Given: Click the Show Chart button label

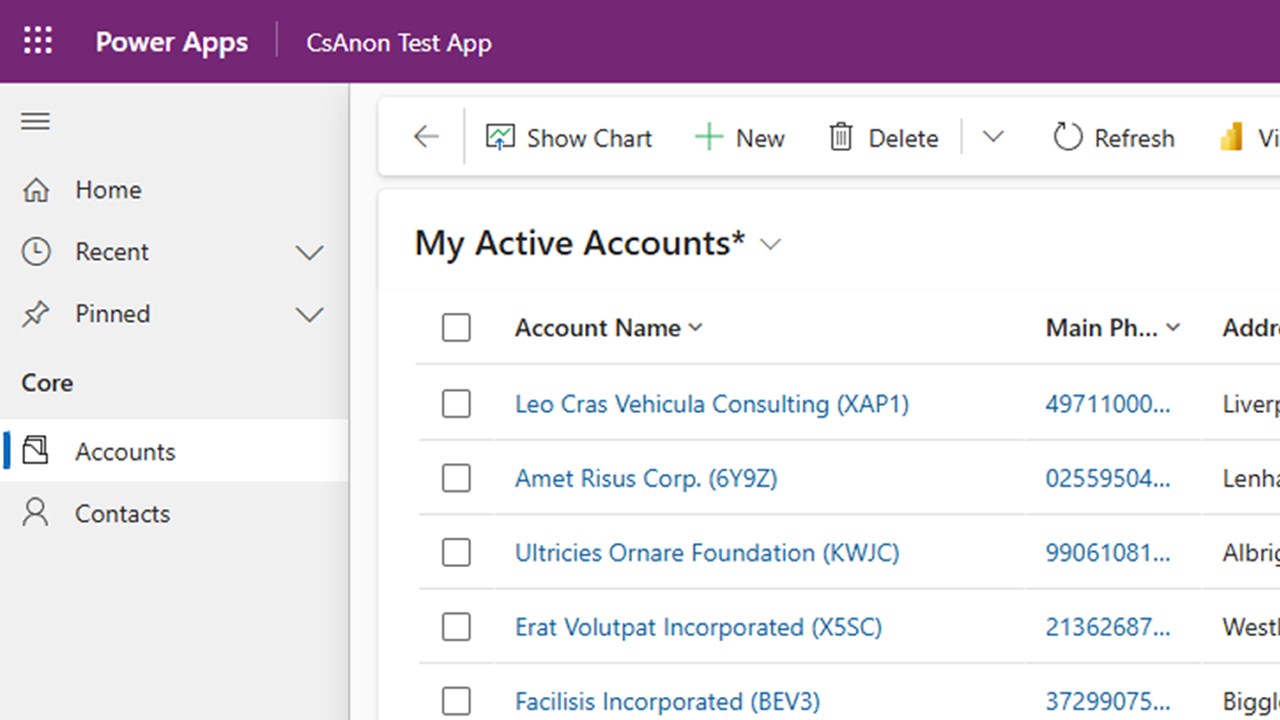Looking at the screenshot, I should 589,138.
